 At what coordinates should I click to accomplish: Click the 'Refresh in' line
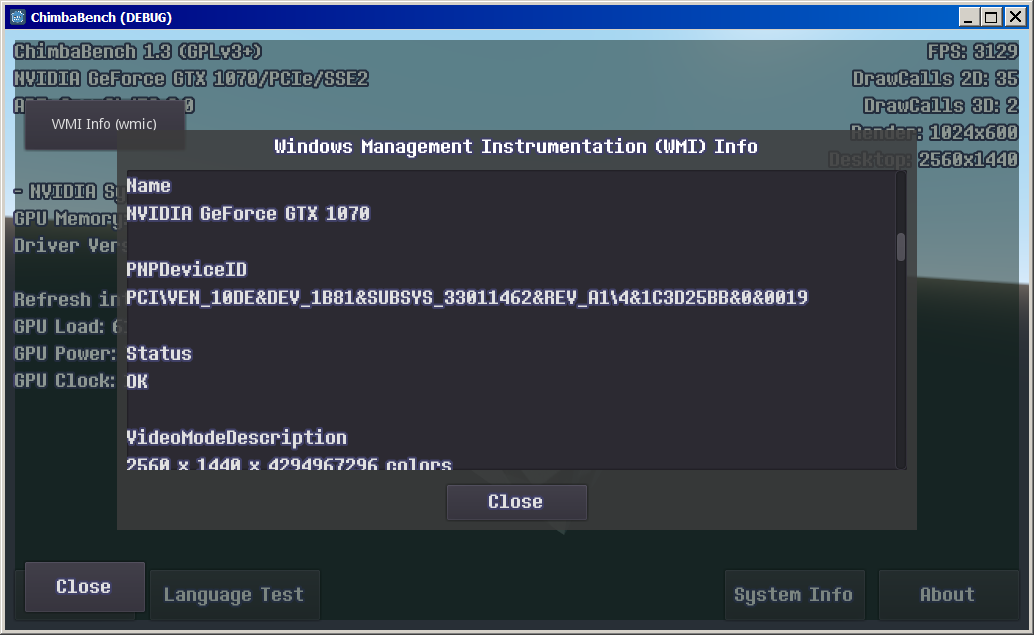(x=65, y=299)
